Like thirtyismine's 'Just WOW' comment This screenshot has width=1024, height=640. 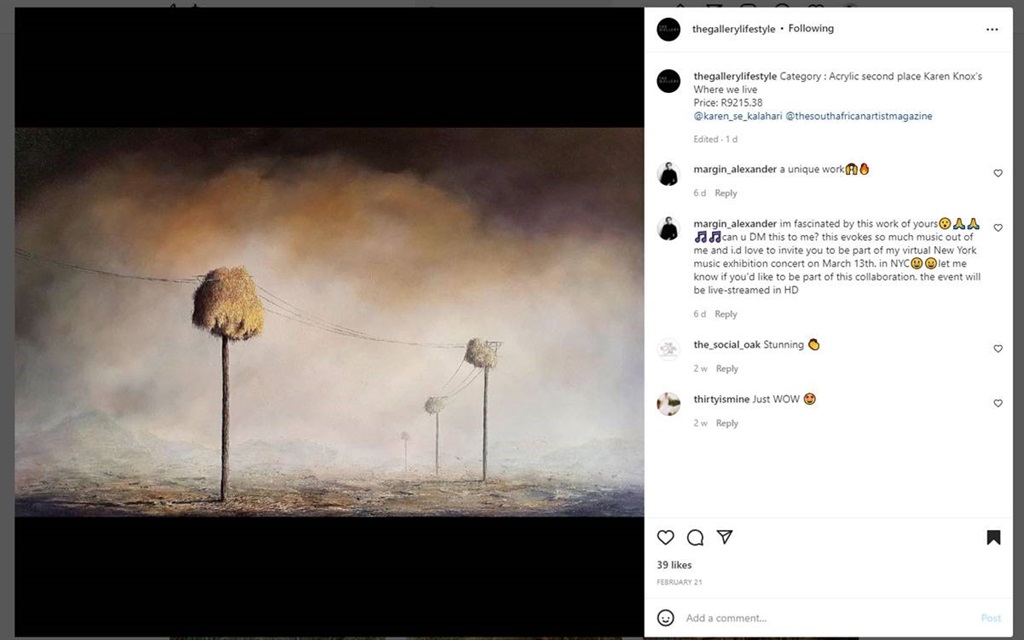click(x=997, y=404)
